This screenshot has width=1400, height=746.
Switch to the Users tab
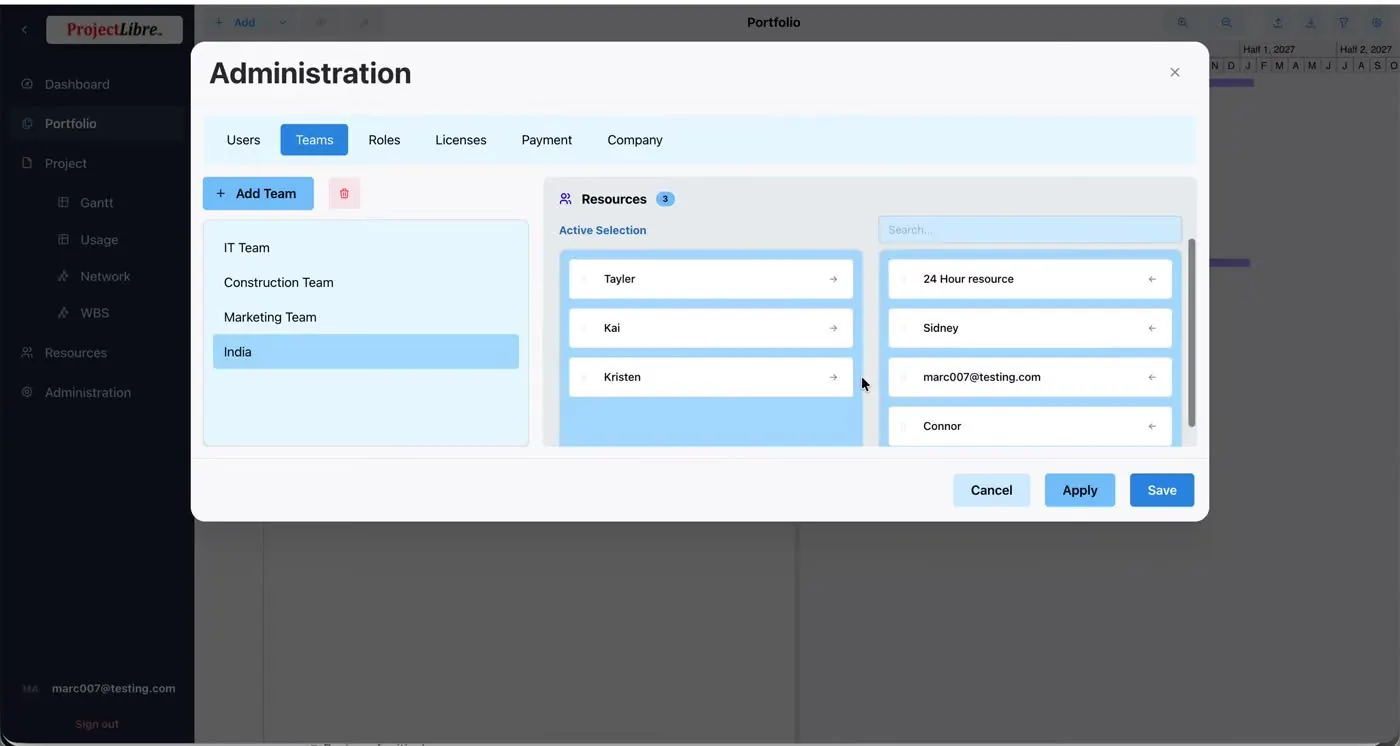[243, 140]
